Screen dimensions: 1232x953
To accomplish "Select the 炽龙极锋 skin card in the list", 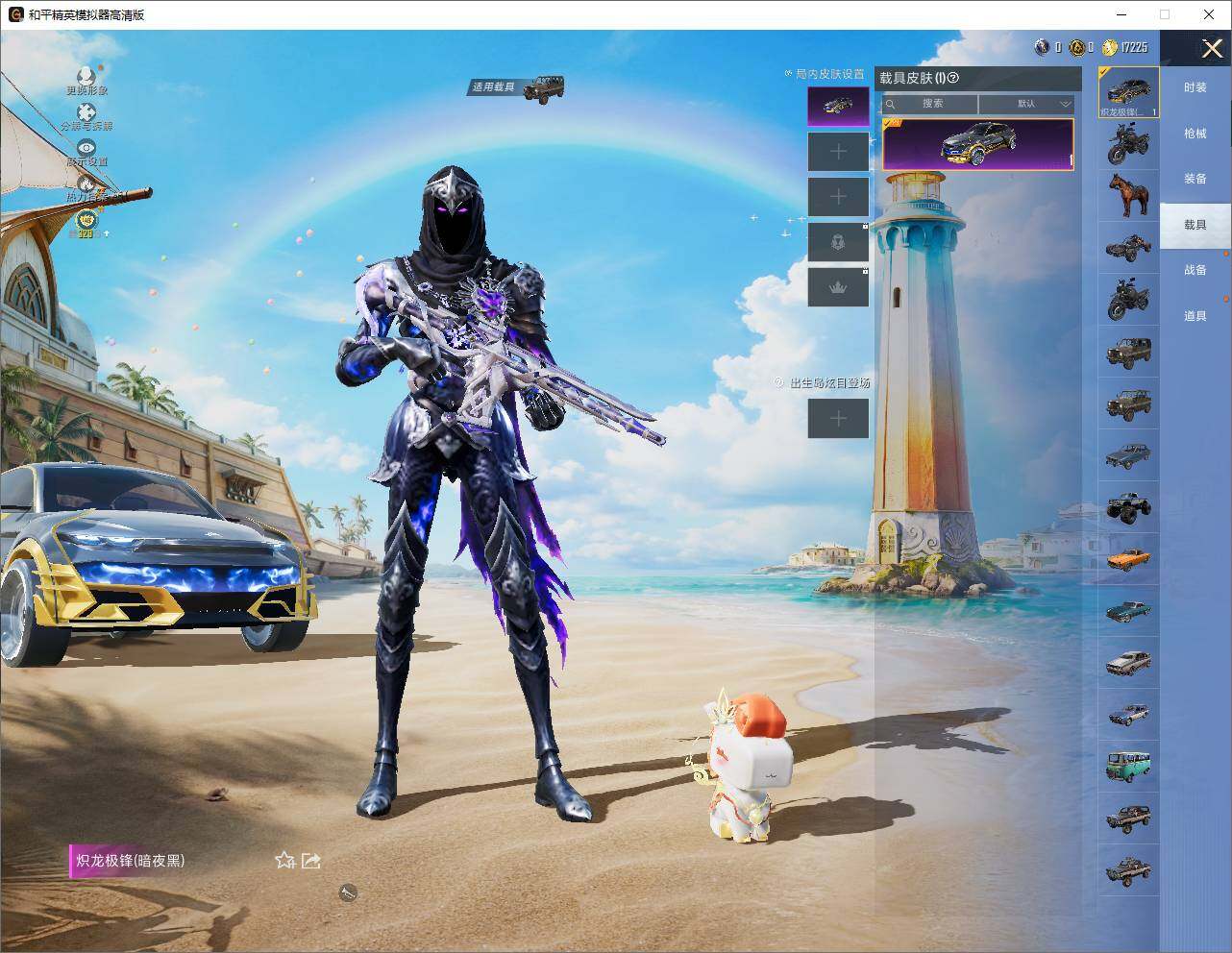I will 978,144.
